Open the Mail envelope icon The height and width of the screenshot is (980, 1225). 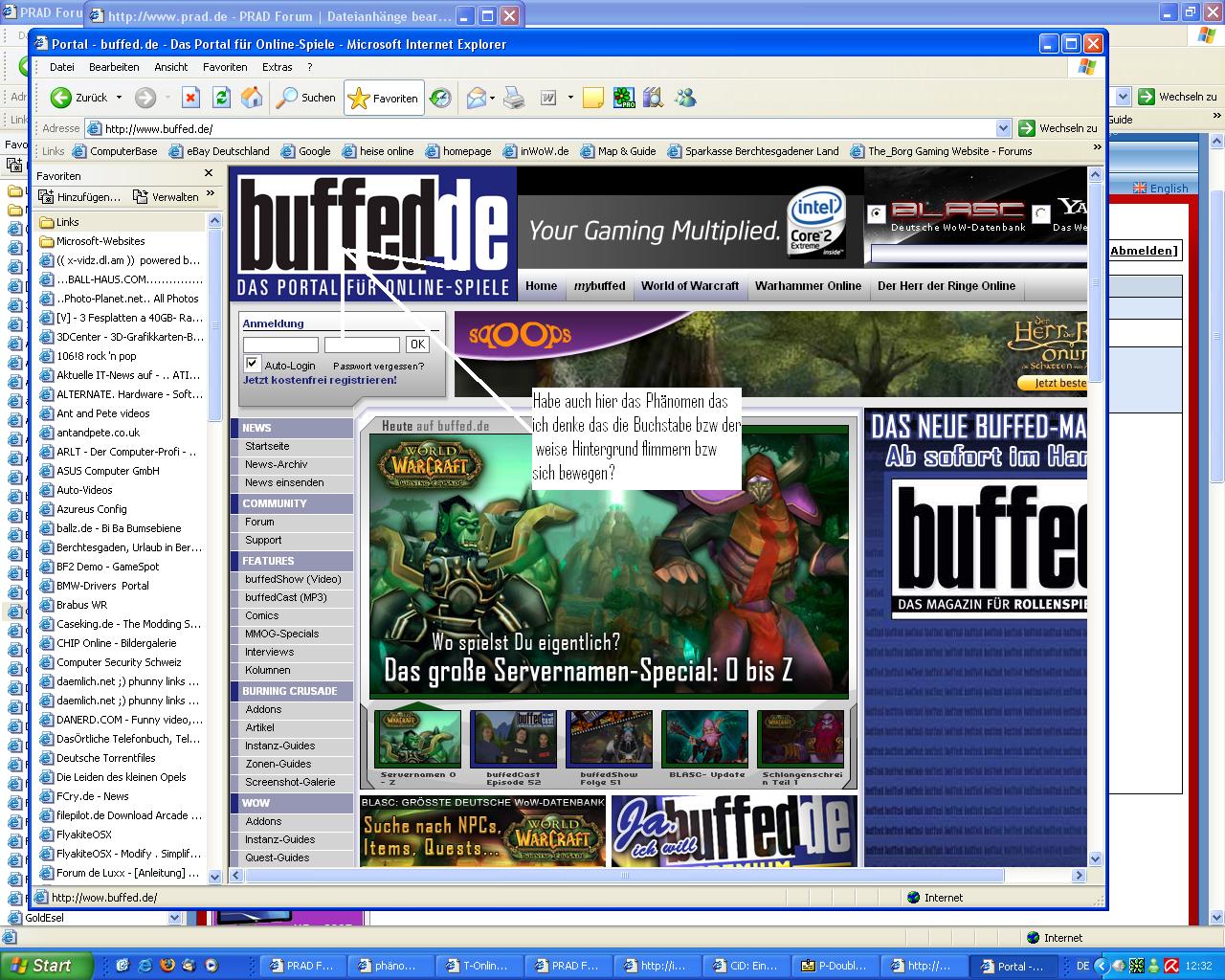point(476,98)
